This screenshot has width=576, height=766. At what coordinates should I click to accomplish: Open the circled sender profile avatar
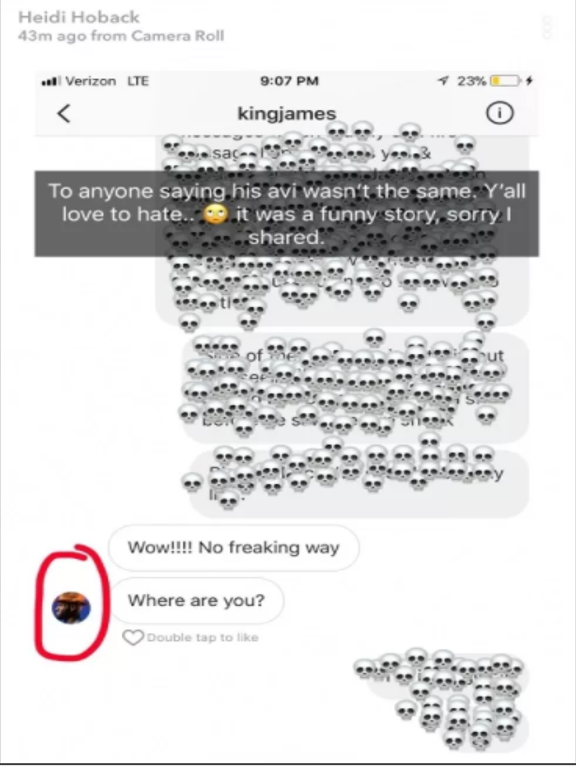[71, 608]
